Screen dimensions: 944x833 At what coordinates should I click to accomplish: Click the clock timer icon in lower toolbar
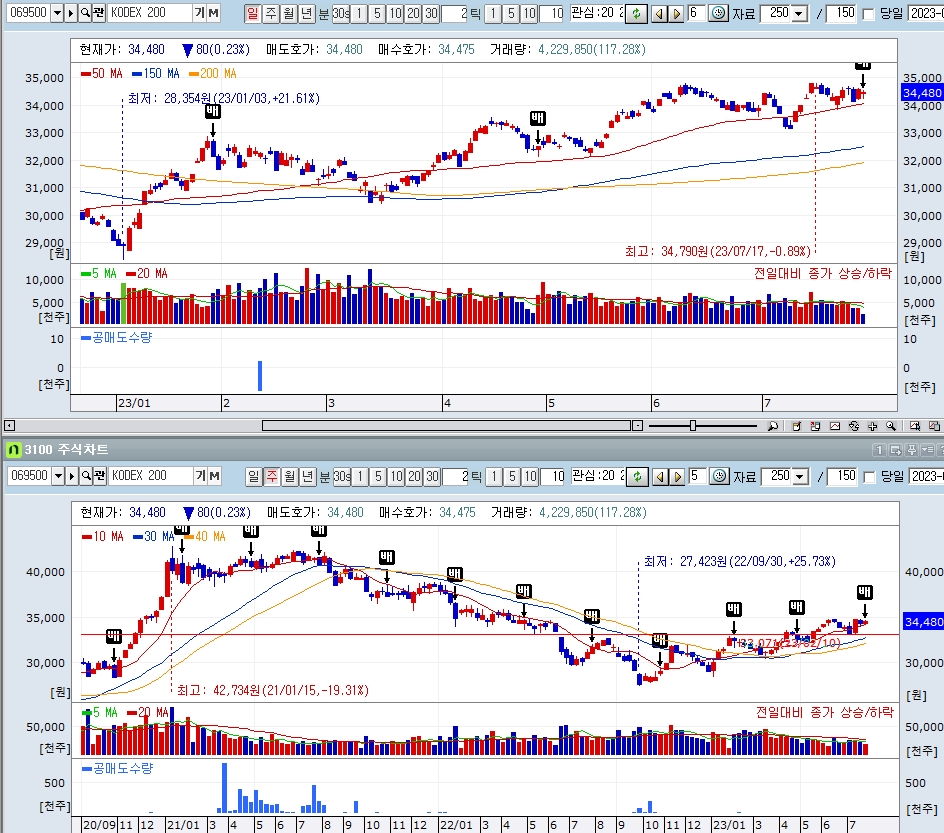coord(719,476)
